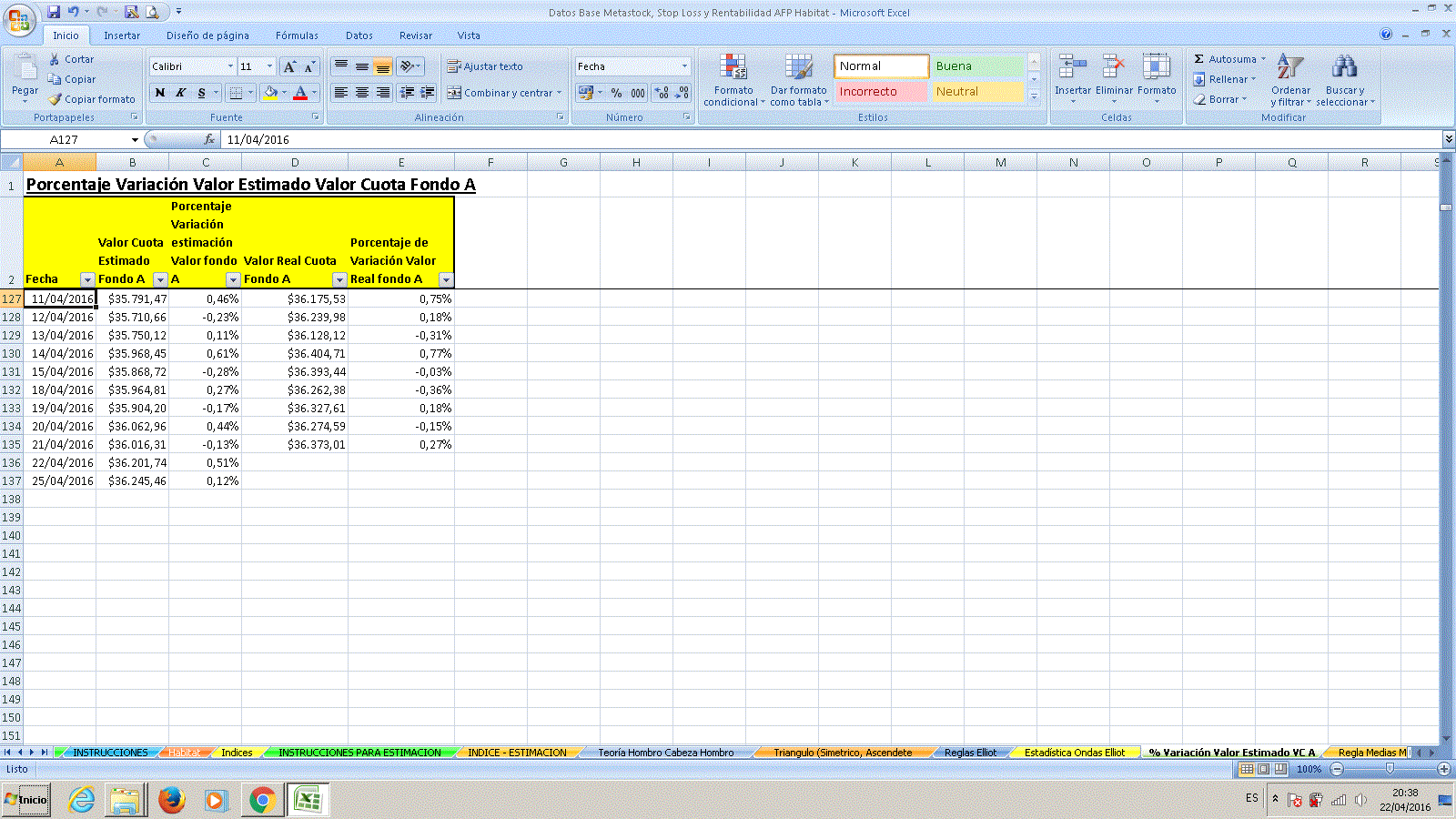Open filter dropdown for Fecha column
The width and height of the screenshot is (1456, 819).
click(87, 279)
